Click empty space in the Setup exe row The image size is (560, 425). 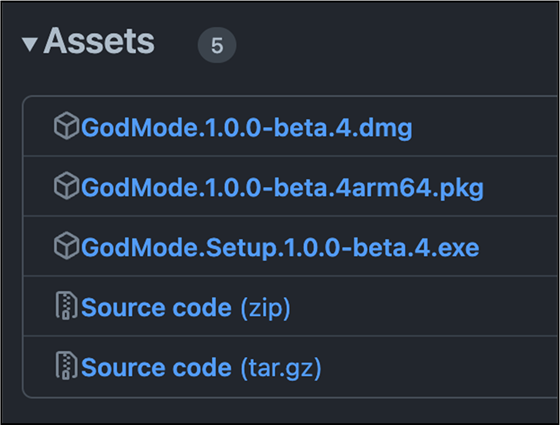point(520,246)
